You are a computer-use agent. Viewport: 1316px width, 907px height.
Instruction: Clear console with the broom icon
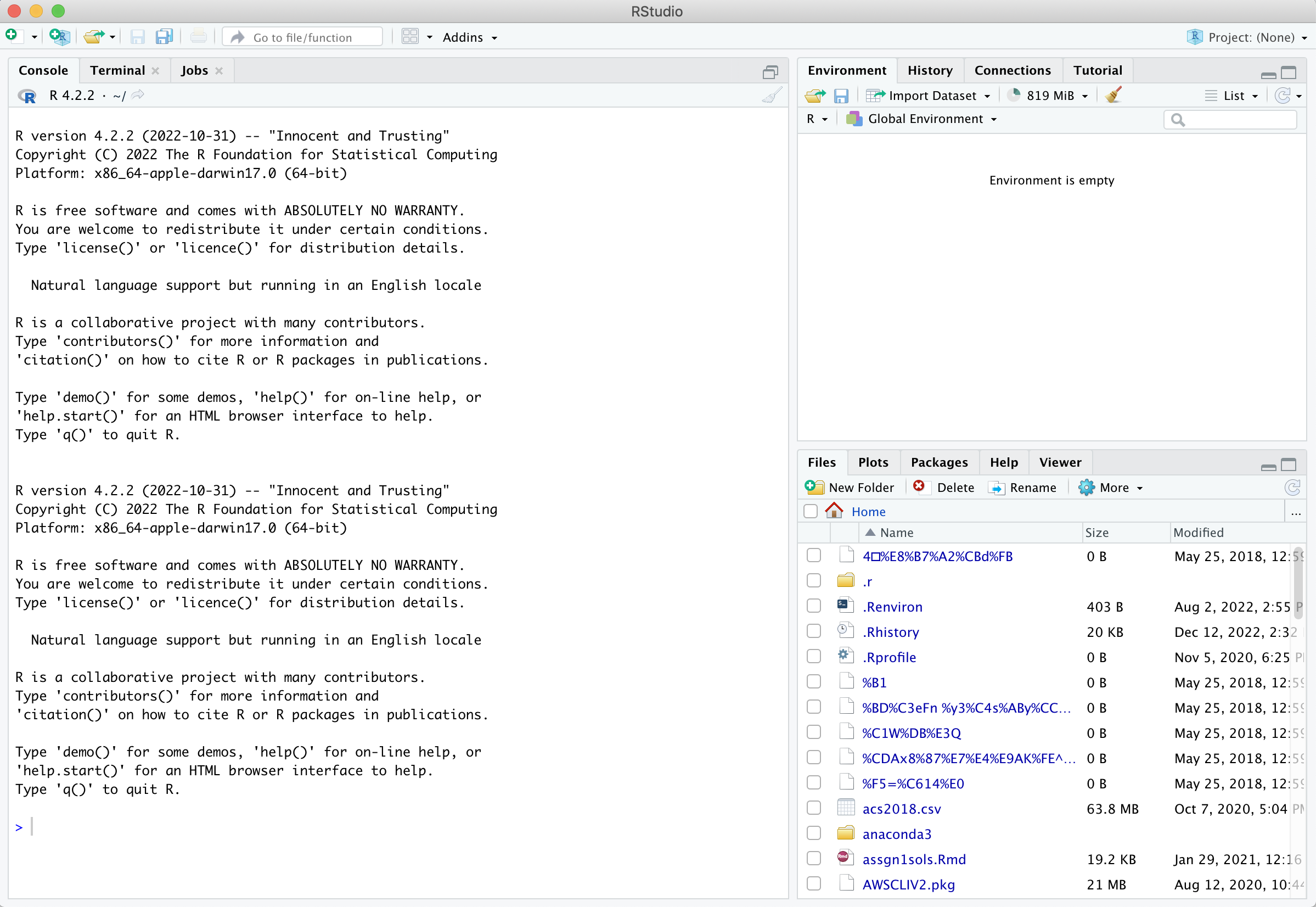click(772, 96)
